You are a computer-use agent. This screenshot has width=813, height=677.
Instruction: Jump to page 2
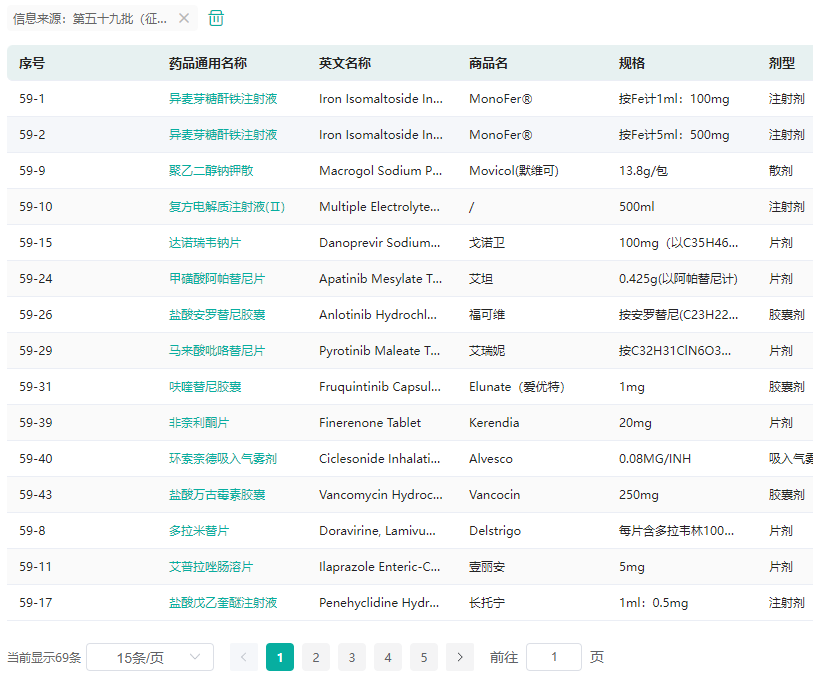pyautogui.click(x=316, y=657)
